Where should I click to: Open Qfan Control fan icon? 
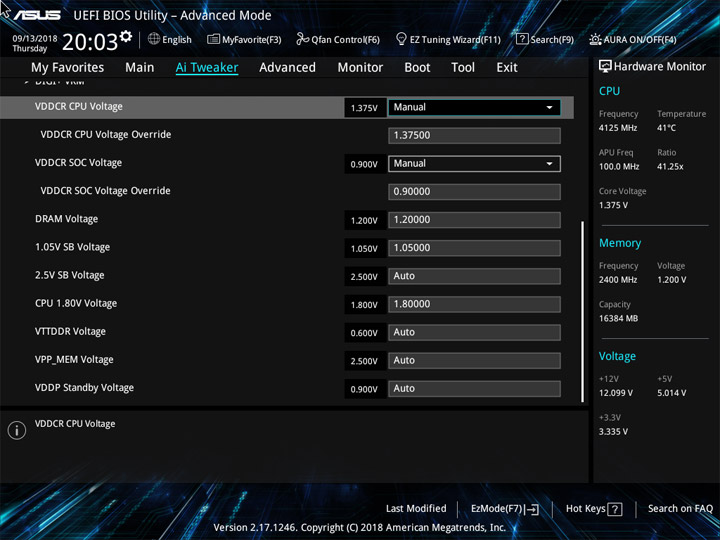302,39
